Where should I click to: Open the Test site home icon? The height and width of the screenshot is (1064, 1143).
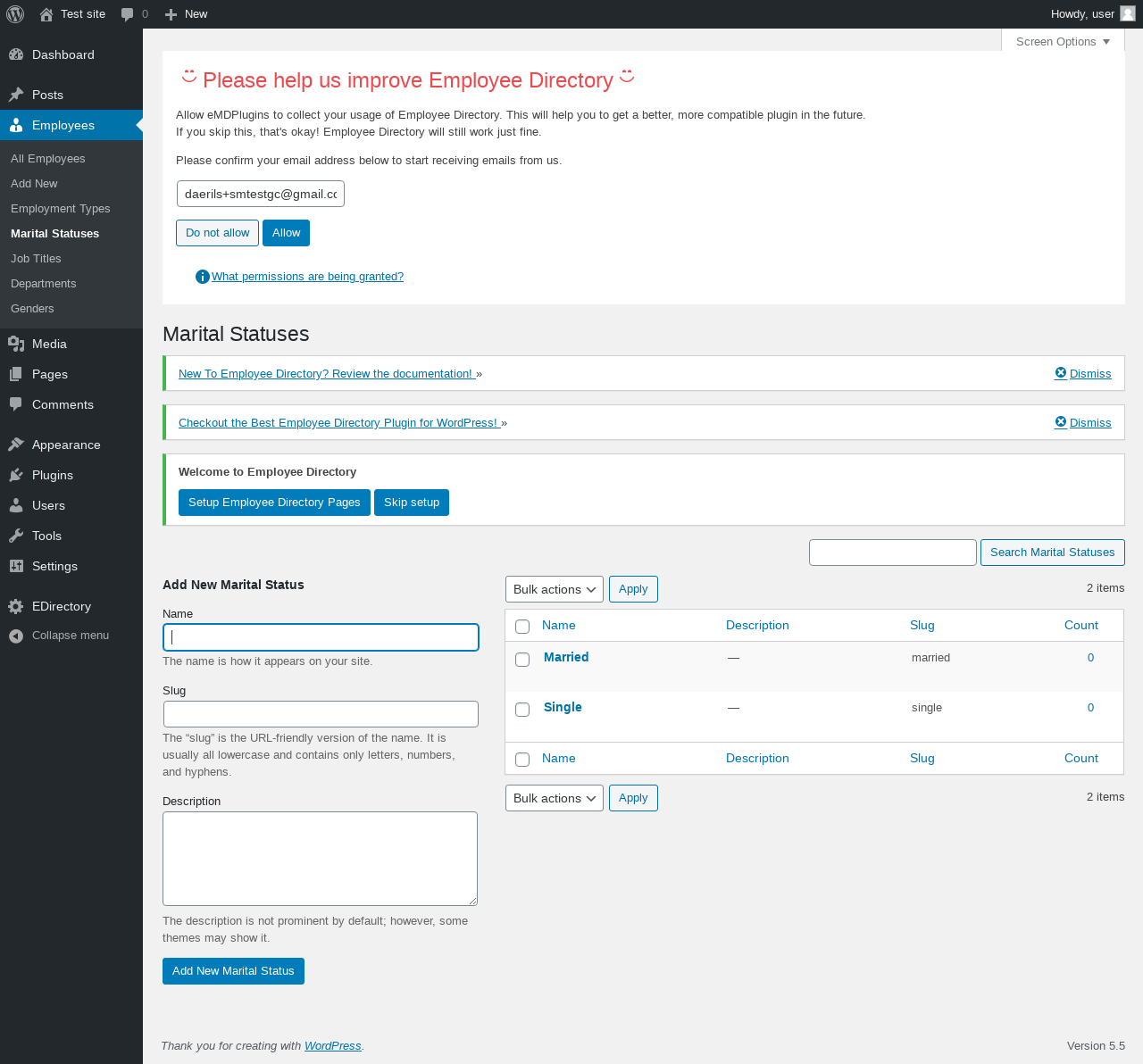click(46, 14)
